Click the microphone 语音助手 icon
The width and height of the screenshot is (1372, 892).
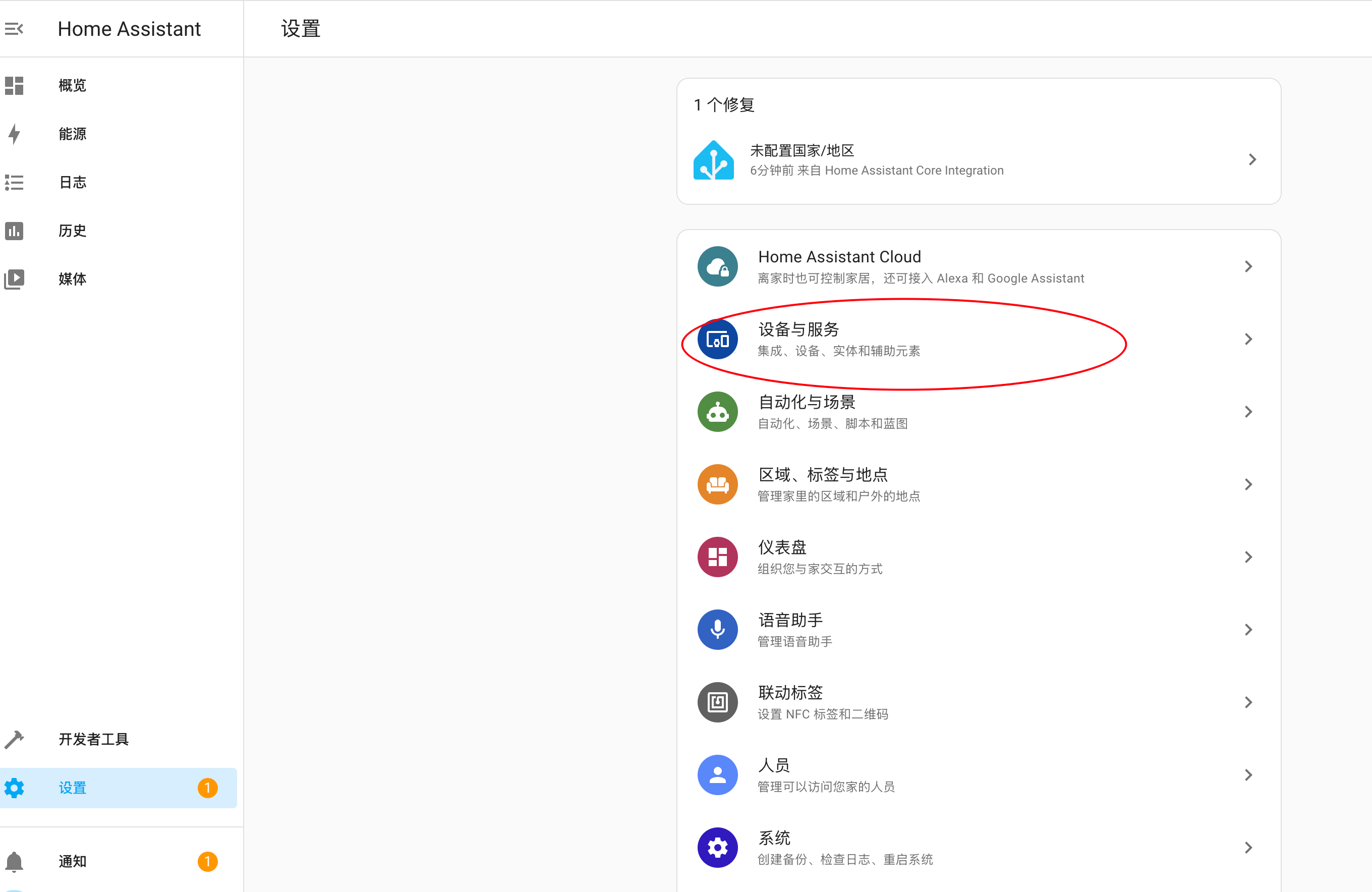coord(717,630)
